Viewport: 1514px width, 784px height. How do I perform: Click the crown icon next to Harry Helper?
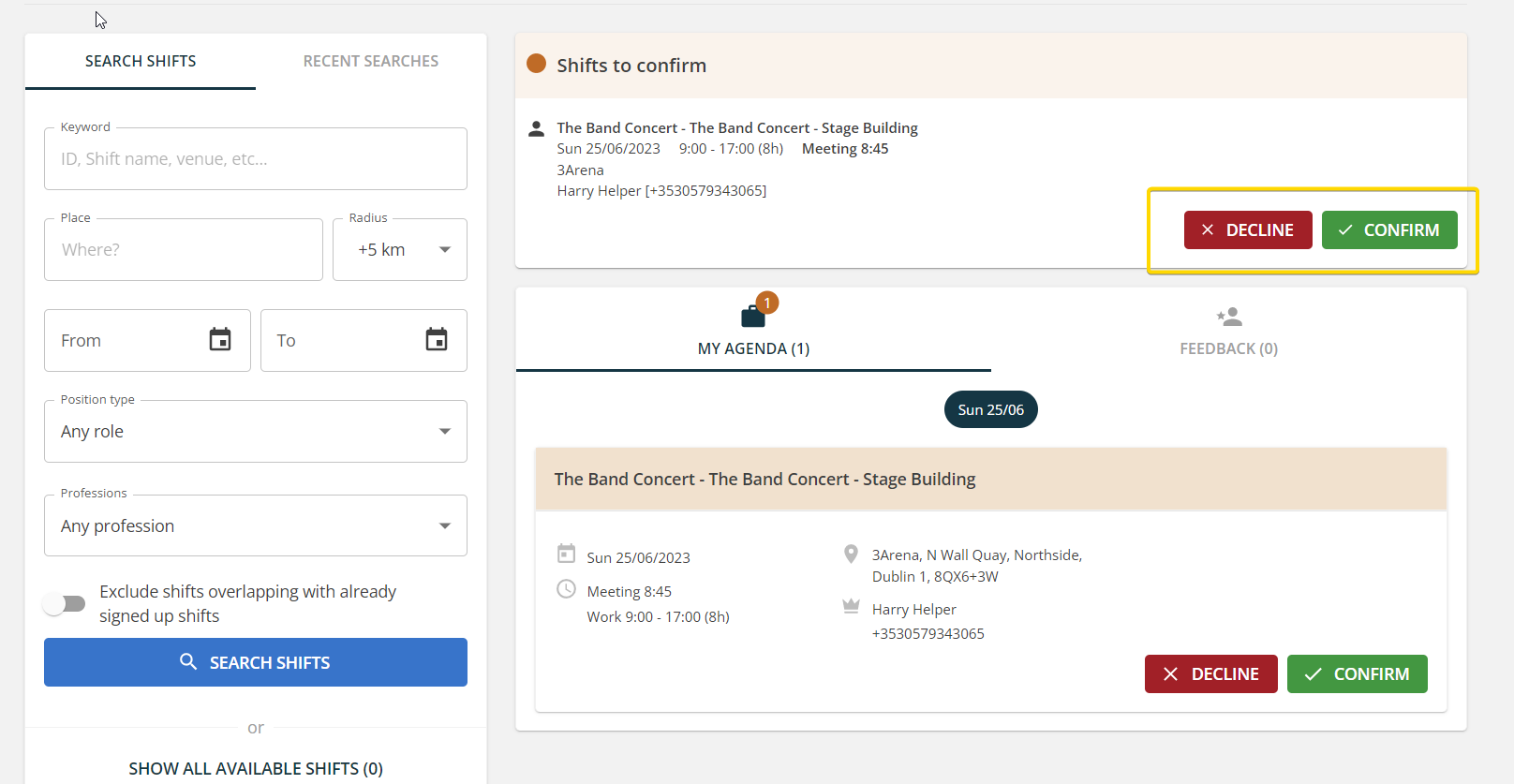pyautogui.click(x=851, y=607)
